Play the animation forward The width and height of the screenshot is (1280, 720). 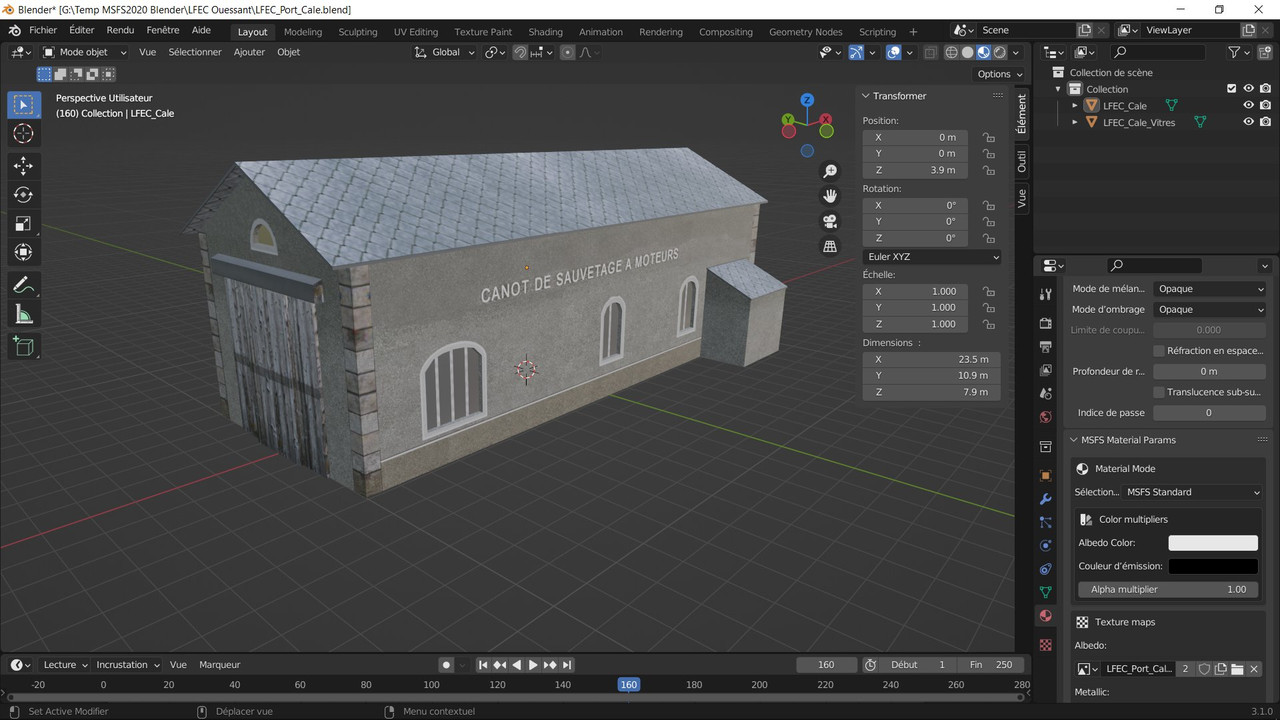point(533,665)
